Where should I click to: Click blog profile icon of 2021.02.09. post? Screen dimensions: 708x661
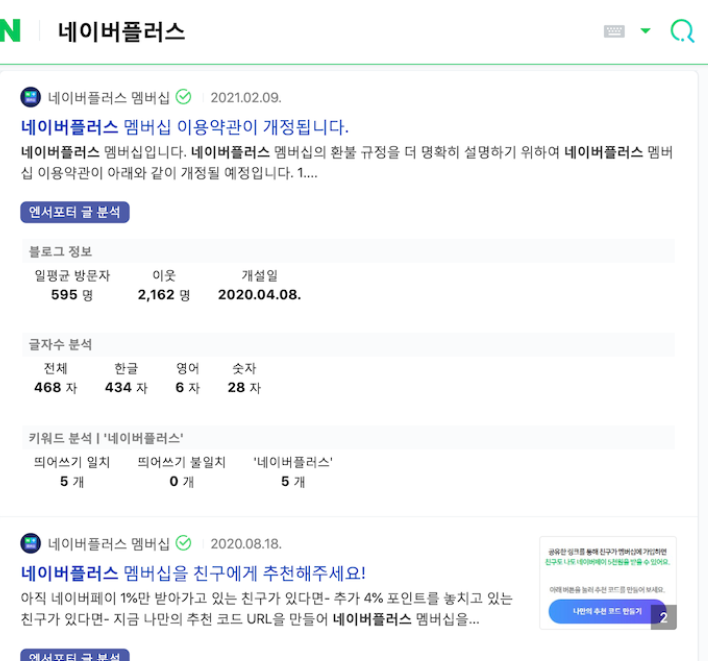[x=31, y=97]
